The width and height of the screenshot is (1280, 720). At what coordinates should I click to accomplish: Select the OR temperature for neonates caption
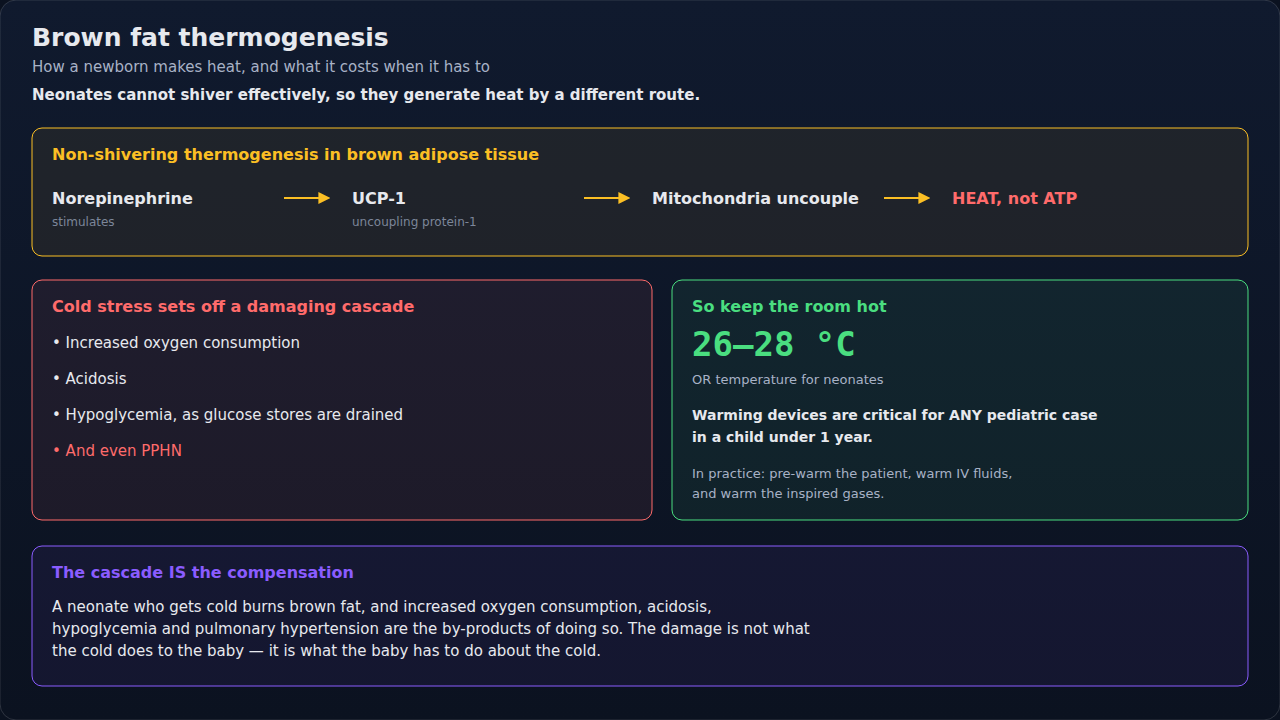[787, 380]
